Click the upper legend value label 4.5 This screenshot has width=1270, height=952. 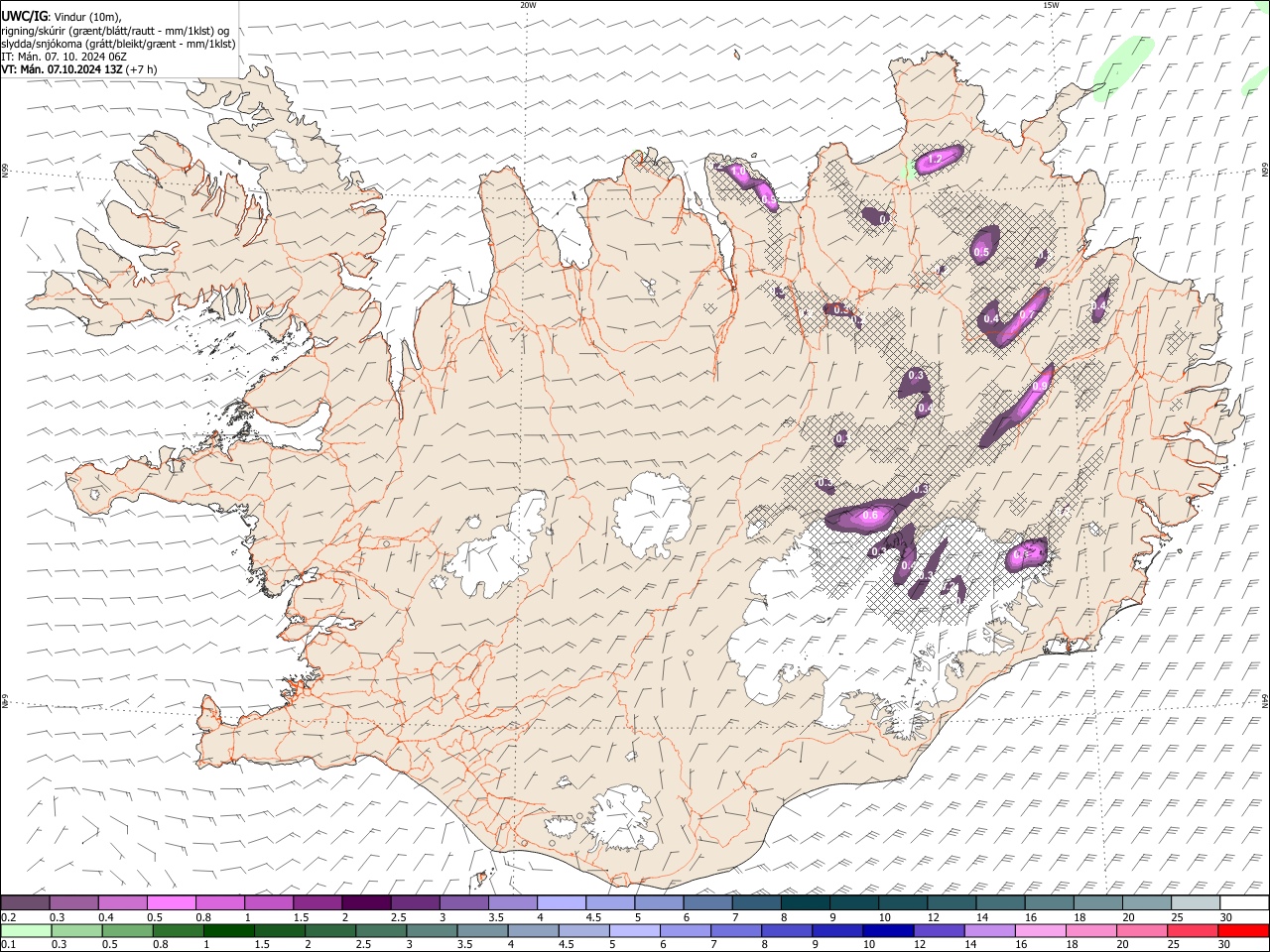point(593,917)
